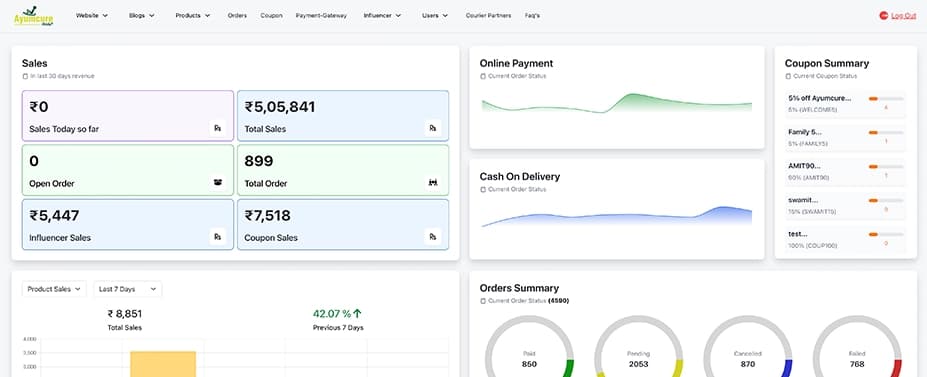Expand the Blogs menu
The image size is (927, 377).
(x=142, y=15)
